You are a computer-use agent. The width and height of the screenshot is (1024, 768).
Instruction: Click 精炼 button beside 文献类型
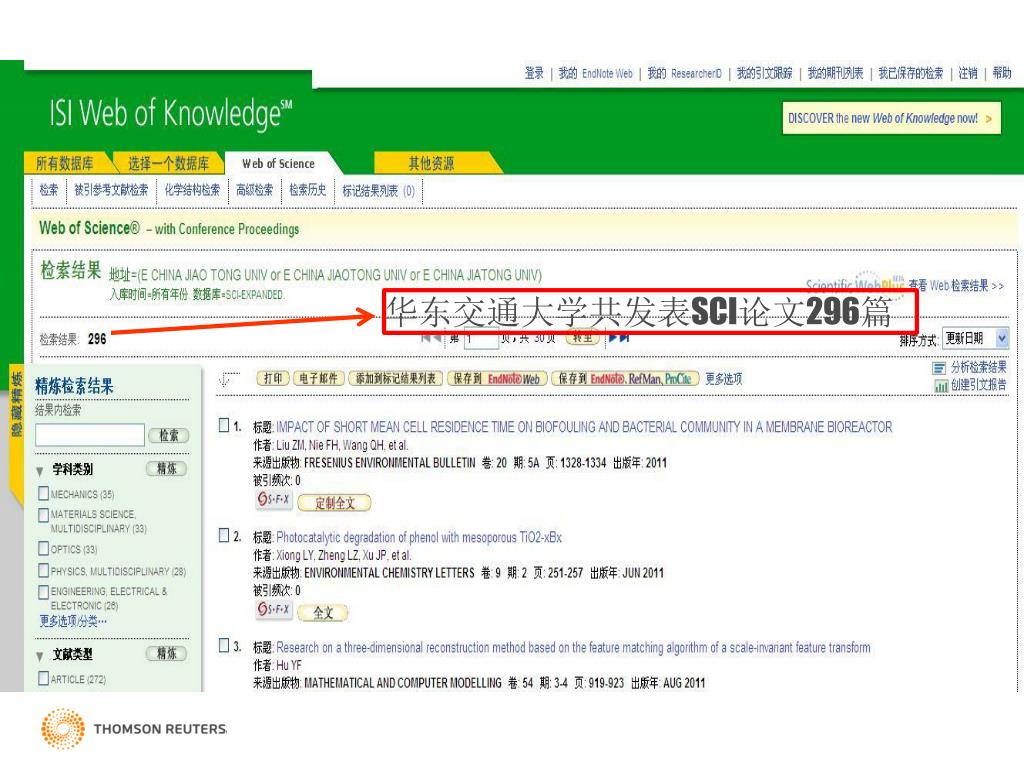(167, 653)
